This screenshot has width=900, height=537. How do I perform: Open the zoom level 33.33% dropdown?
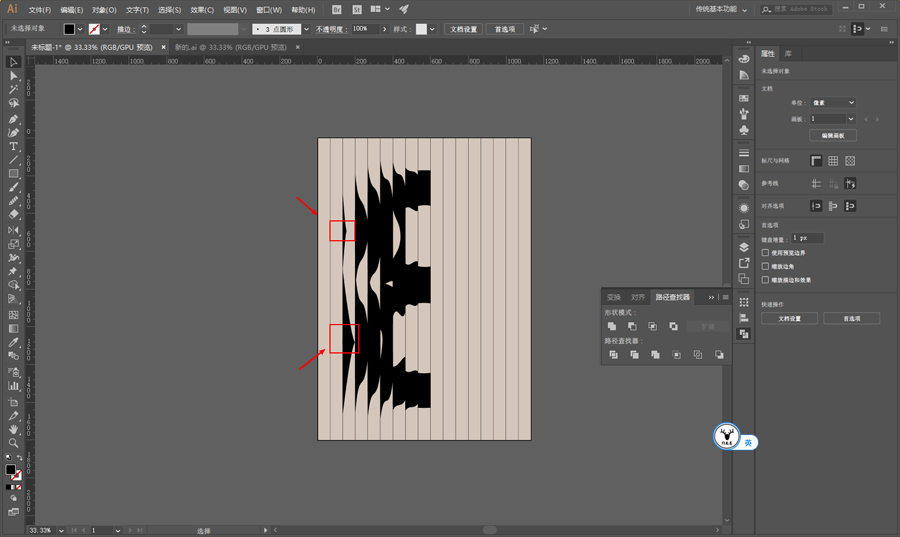(x=61, y=531)
